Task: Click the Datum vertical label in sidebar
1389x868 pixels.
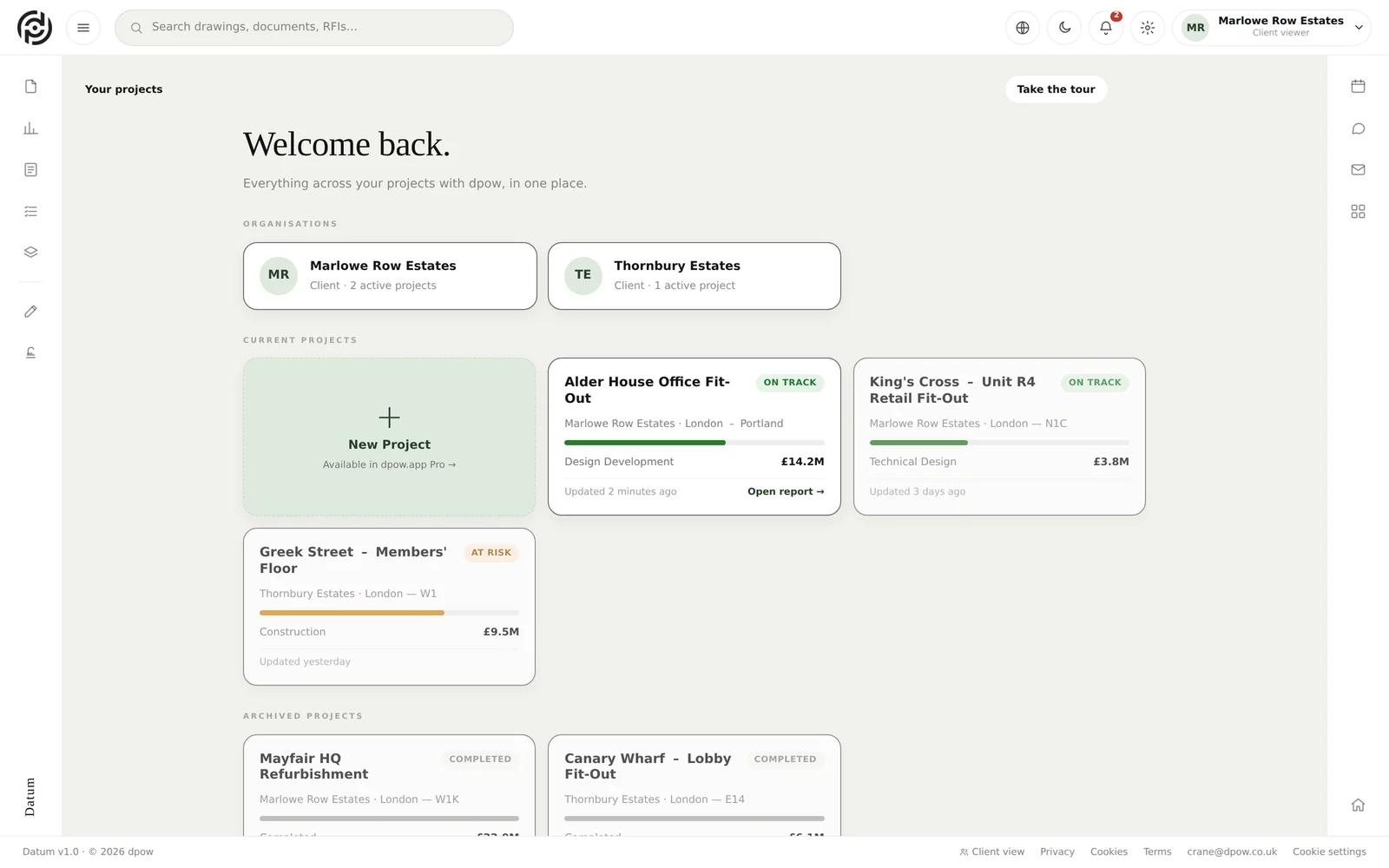Action: 30,797
